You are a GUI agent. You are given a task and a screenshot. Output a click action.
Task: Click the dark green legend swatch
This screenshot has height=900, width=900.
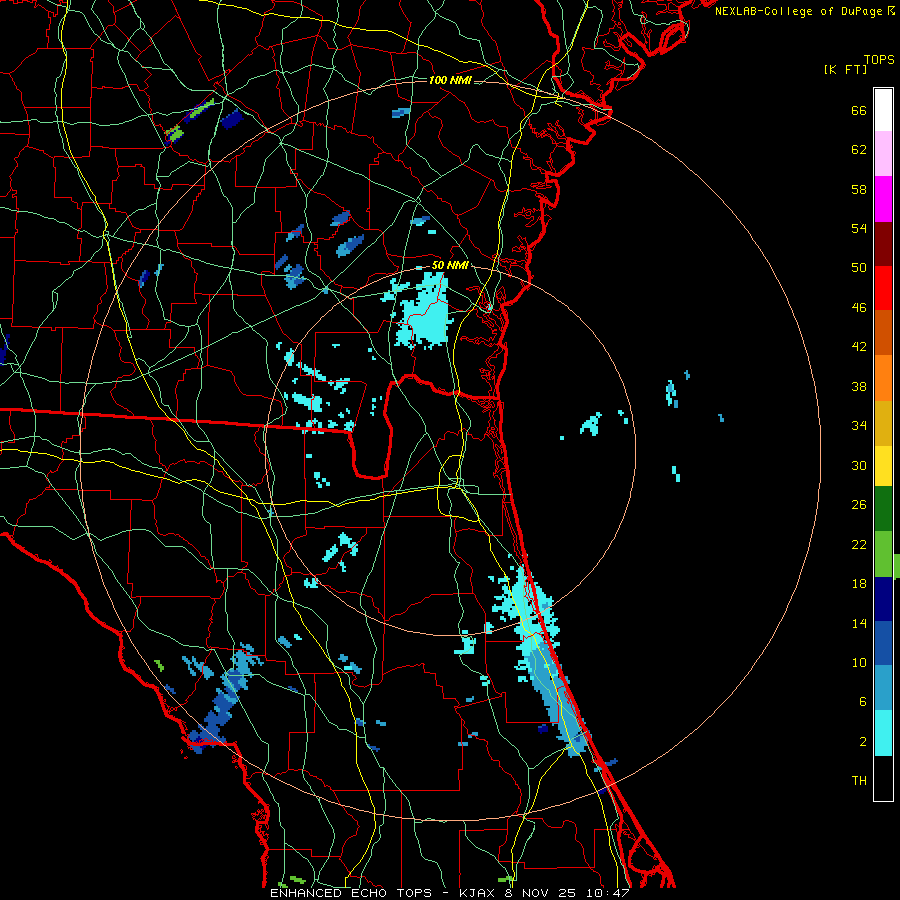coord(883,509)
